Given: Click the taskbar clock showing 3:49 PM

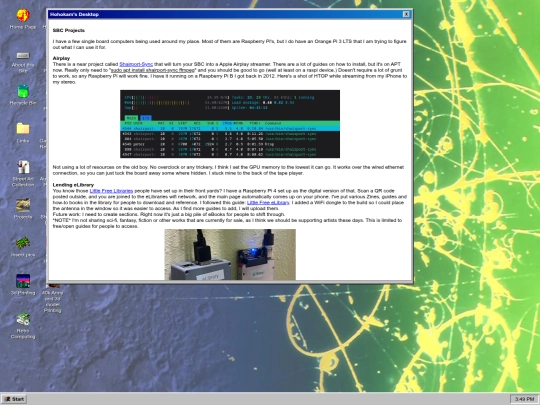Looking at the screenshot, I should click(x=524, y=399).
